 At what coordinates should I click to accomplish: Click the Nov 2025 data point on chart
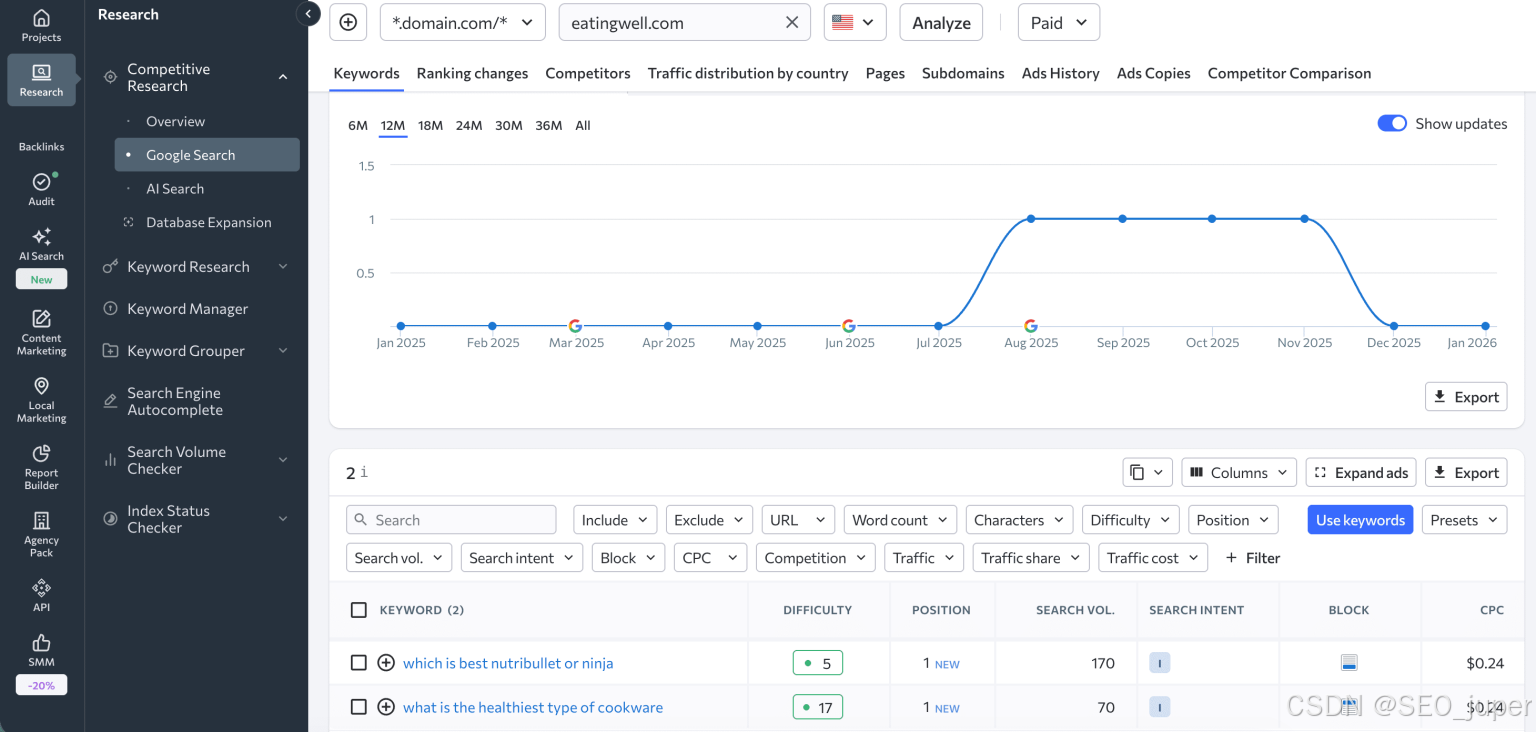pos(1304,219)
